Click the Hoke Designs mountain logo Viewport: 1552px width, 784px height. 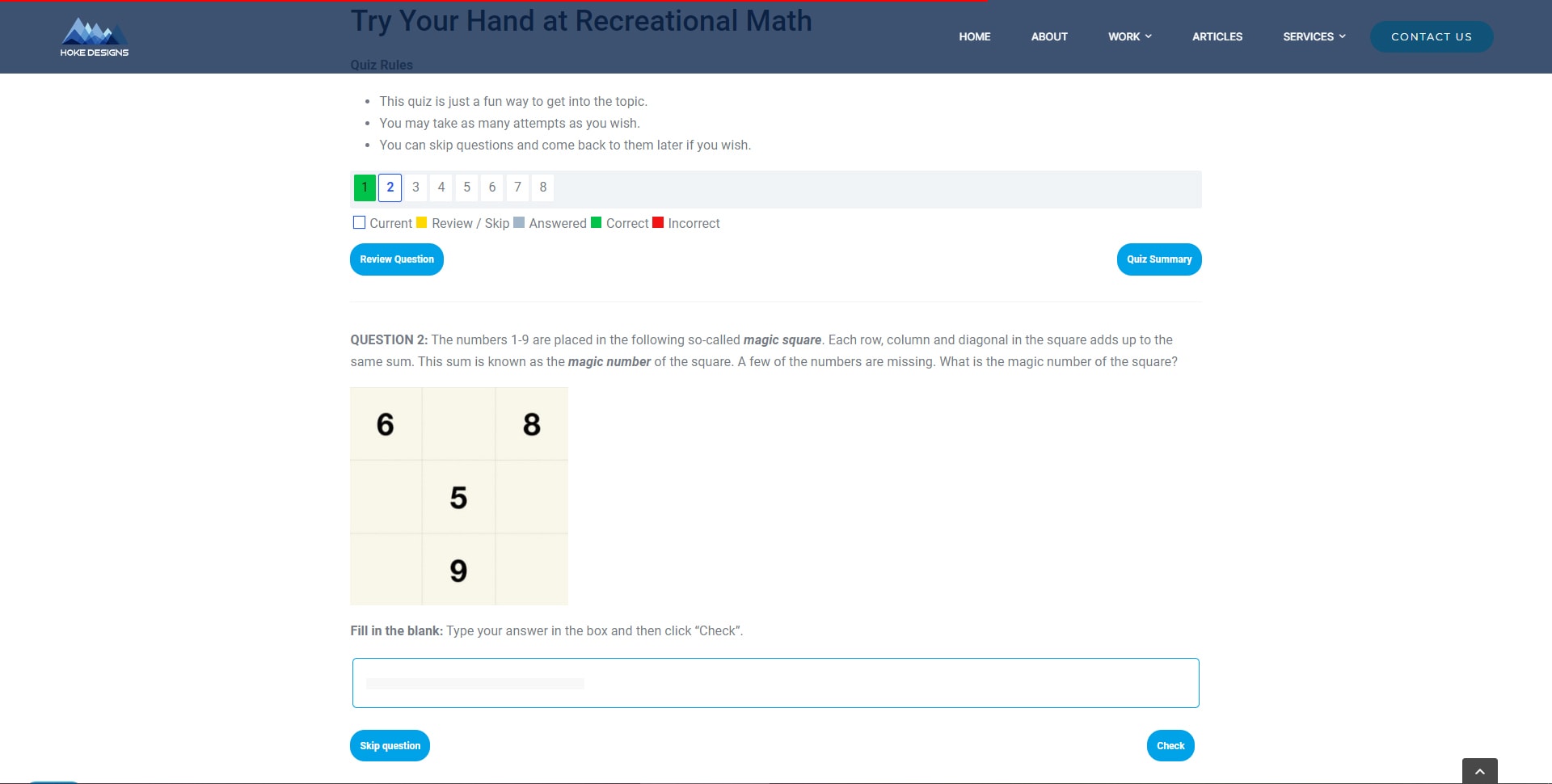pos(95,36)
